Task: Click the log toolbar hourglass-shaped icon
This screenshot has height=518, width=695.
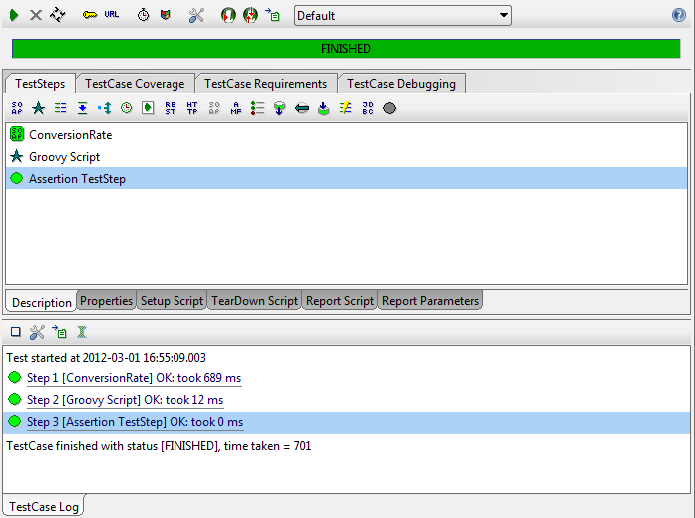Action: [82, 332]
